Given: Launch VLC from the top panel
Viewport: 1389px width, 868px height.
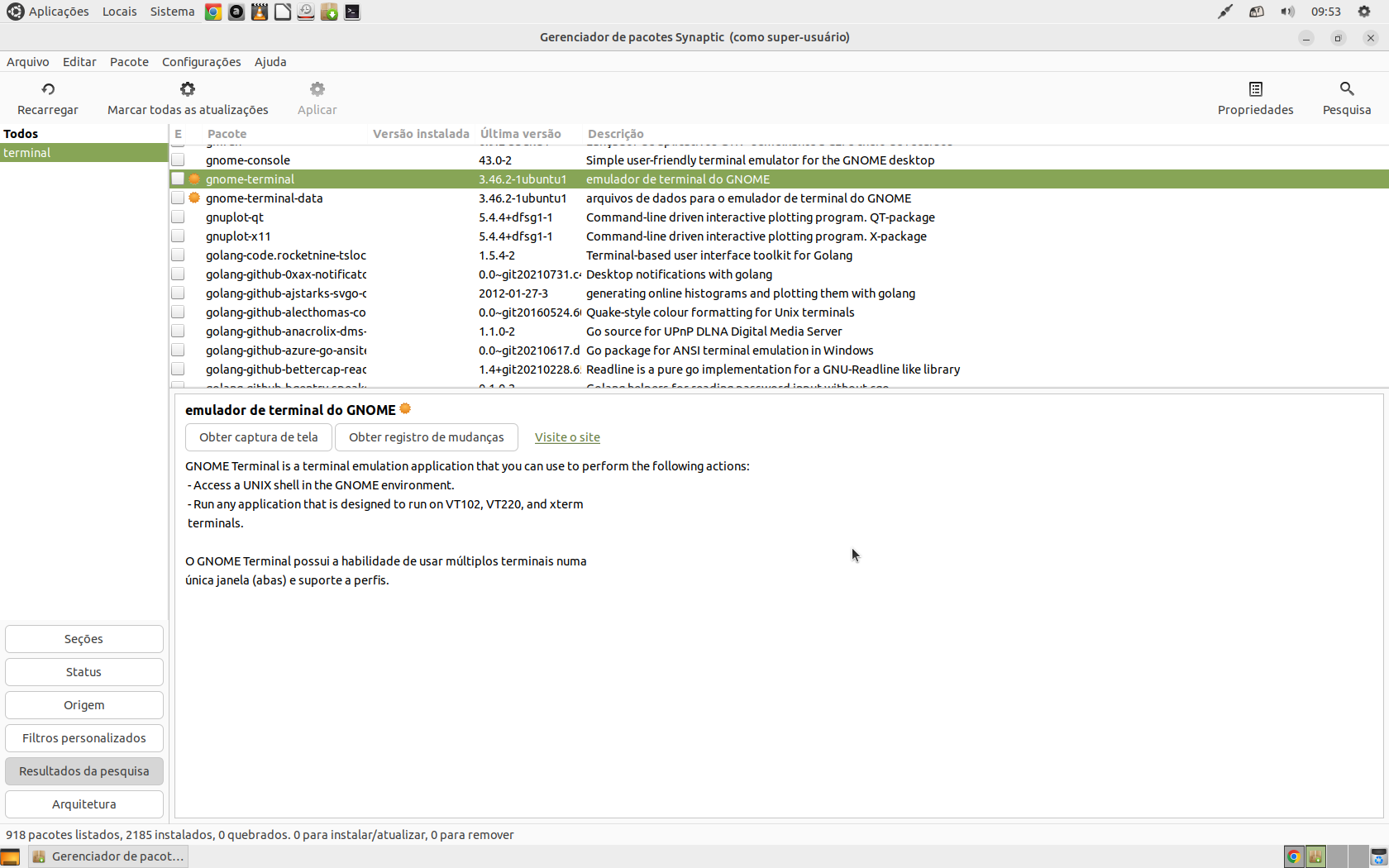Looking at the screenshot, I should [260, 12].
